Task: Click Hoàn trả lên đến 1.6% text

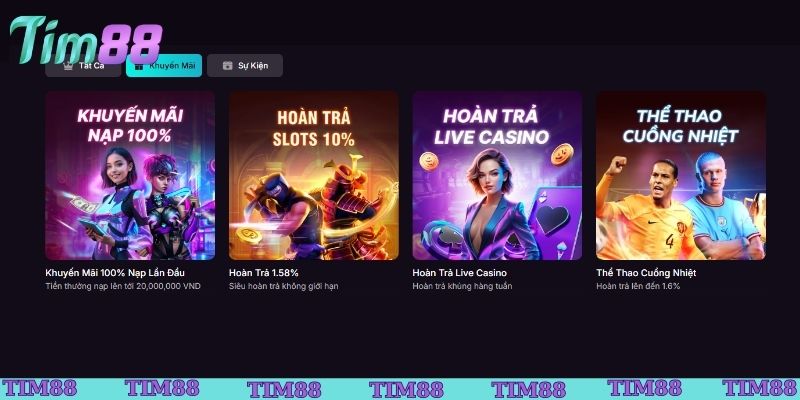Action: click(638, 286)
